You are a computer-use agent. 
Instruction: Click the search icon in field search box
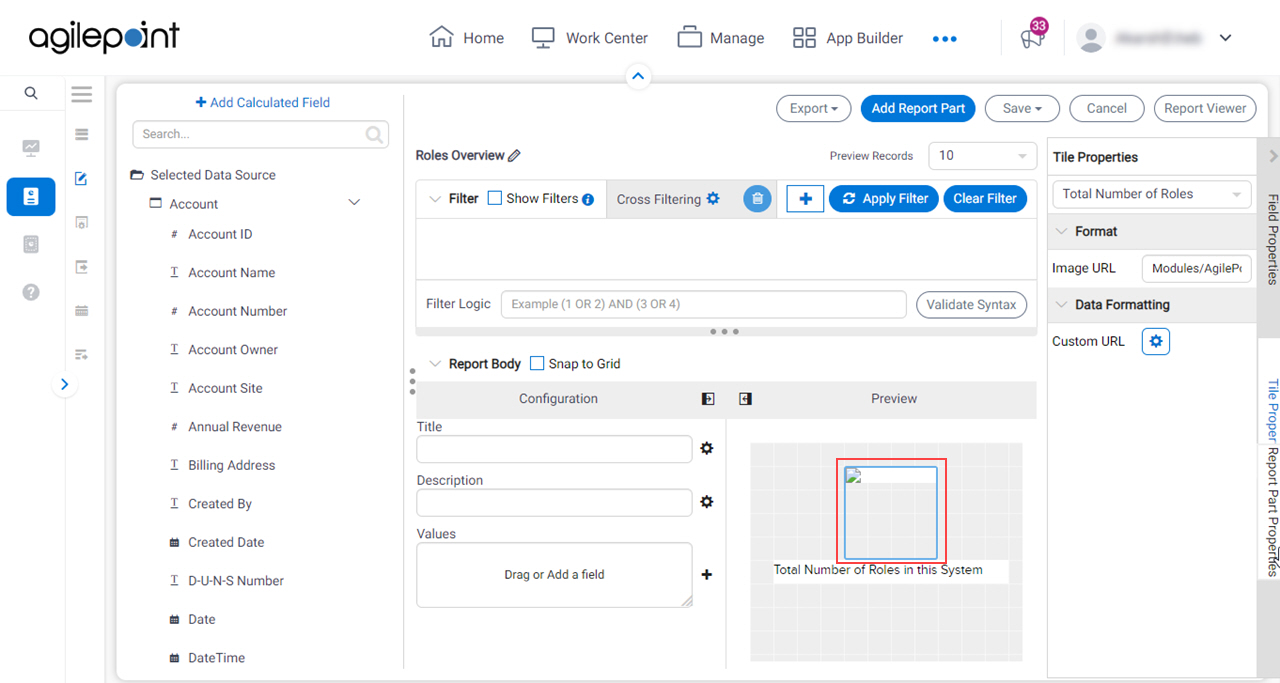374,134
